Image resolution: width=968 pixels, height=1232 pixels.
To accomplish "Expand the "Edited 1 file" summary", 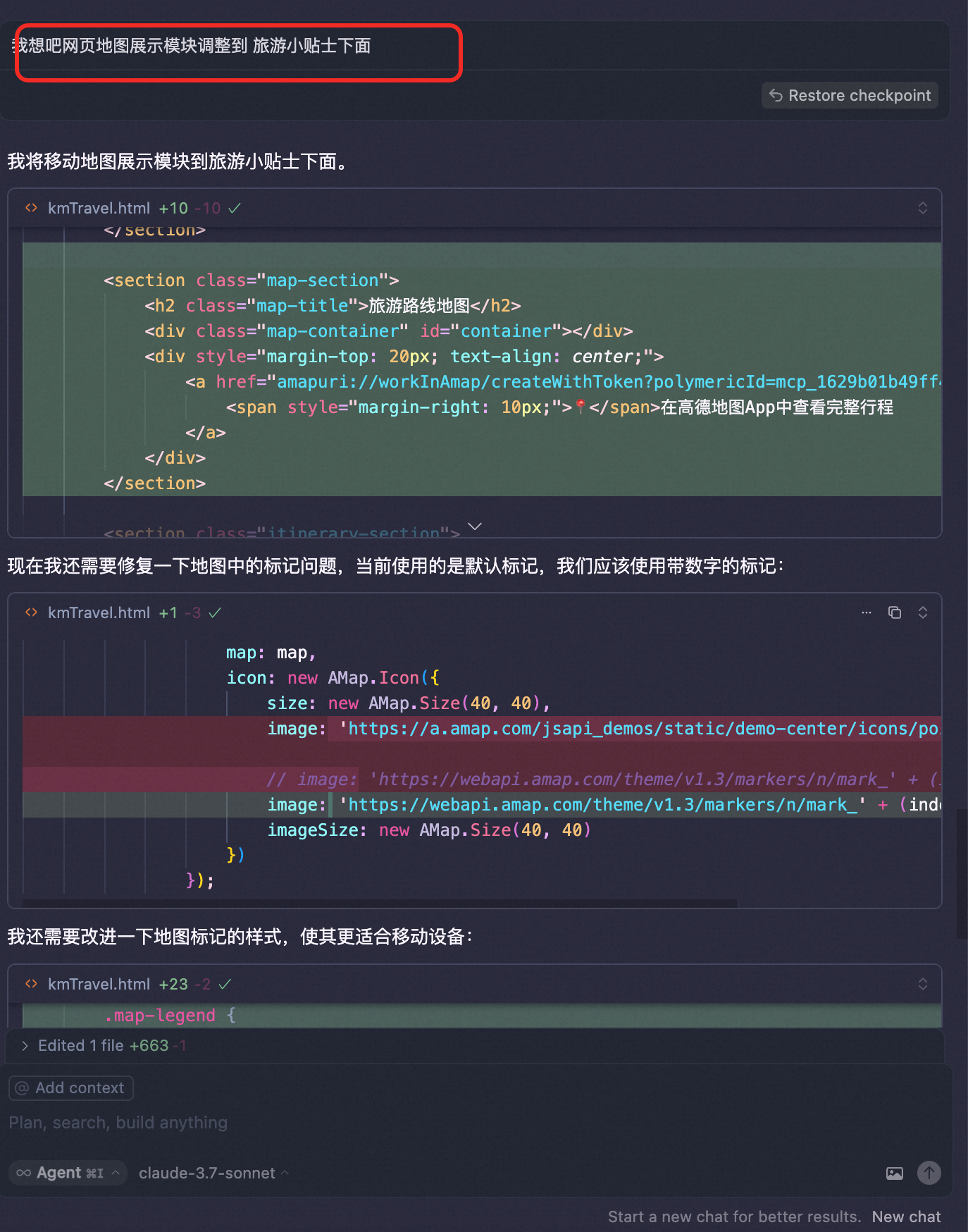I will point(25,1045).
